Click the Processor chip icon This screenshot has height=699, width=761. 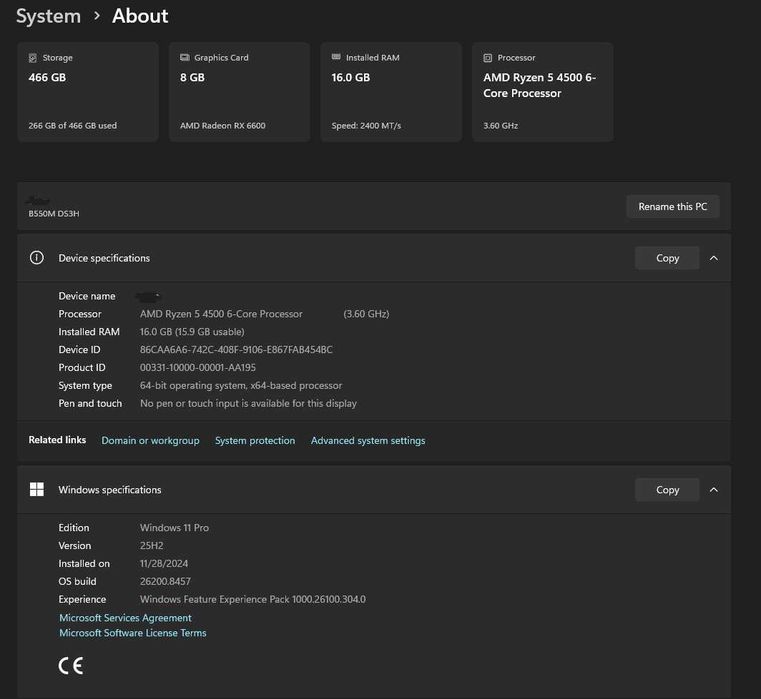pos(488,58)
